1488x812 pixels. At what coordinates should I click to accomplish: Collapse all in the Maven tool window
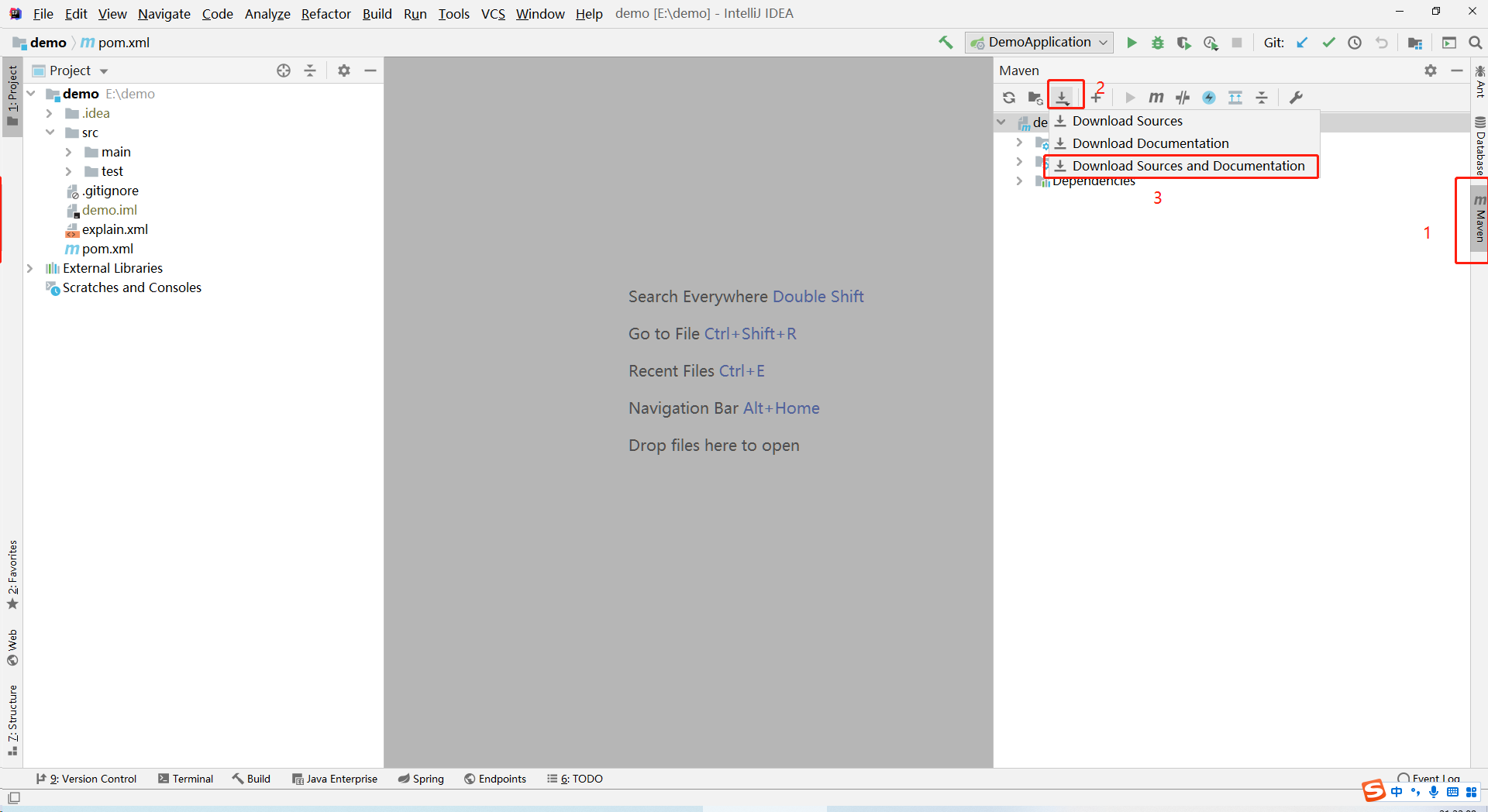(x=1262, y=98)
